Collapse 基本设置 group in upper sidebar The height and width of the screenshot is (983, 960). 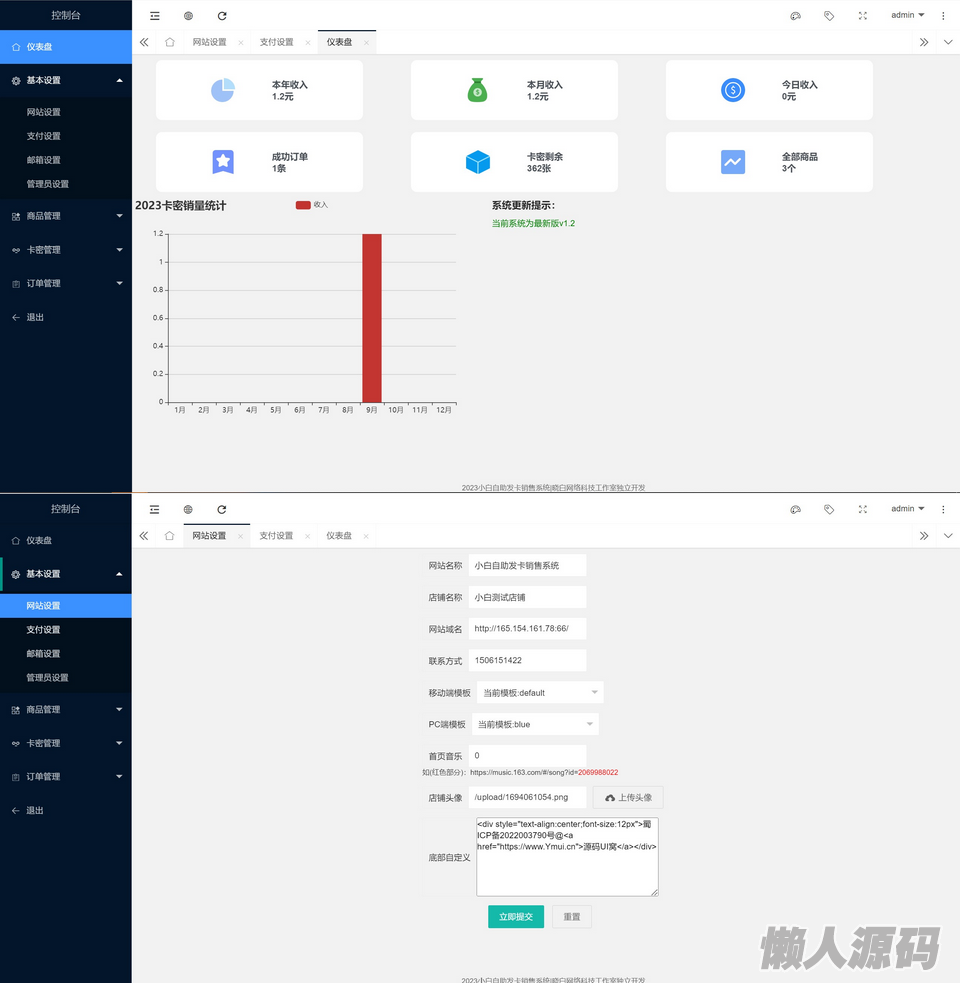pyautogui.click(x=66, y=80)
